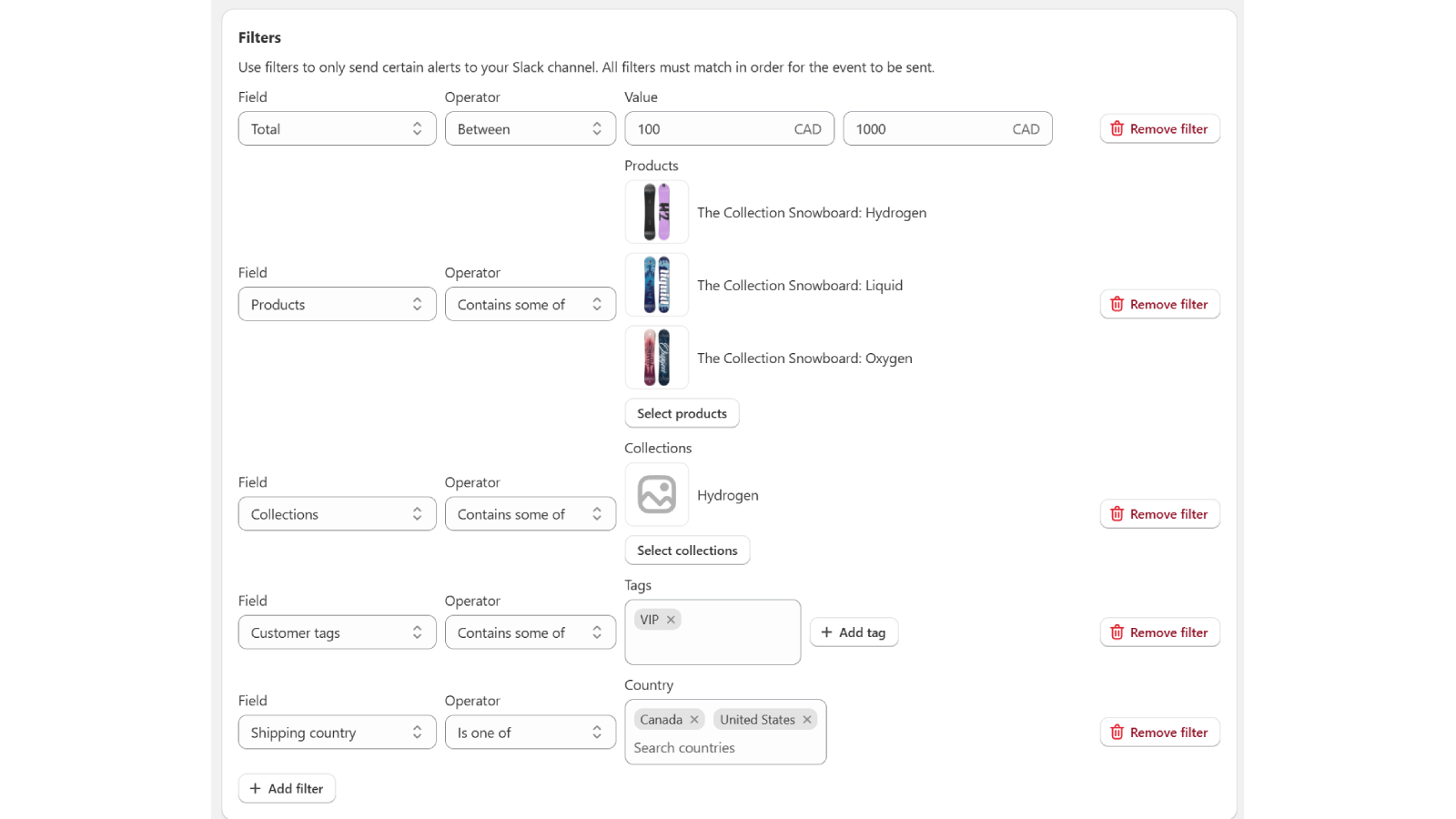Click the Snowboard Liquid product thumbnail
1456x819 pixels.
tap(656, 284)
